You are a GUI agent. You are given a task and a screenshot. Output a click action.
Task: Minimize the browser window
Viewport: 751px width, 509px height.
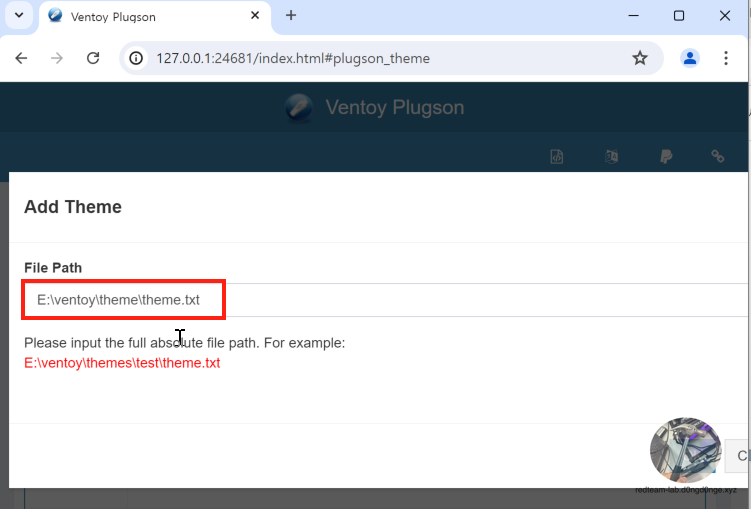(x=634, y=16)
